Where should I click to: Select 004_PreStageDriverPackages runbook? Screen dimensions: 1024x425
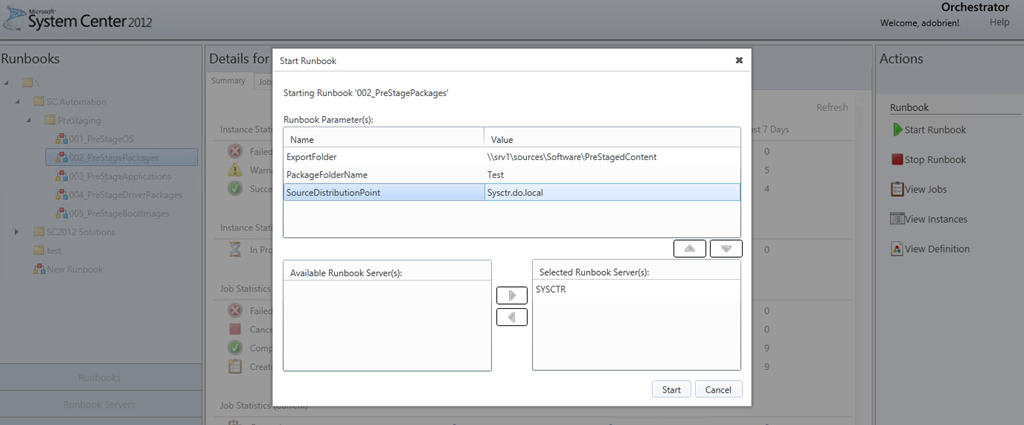click(x=125, y=195)
